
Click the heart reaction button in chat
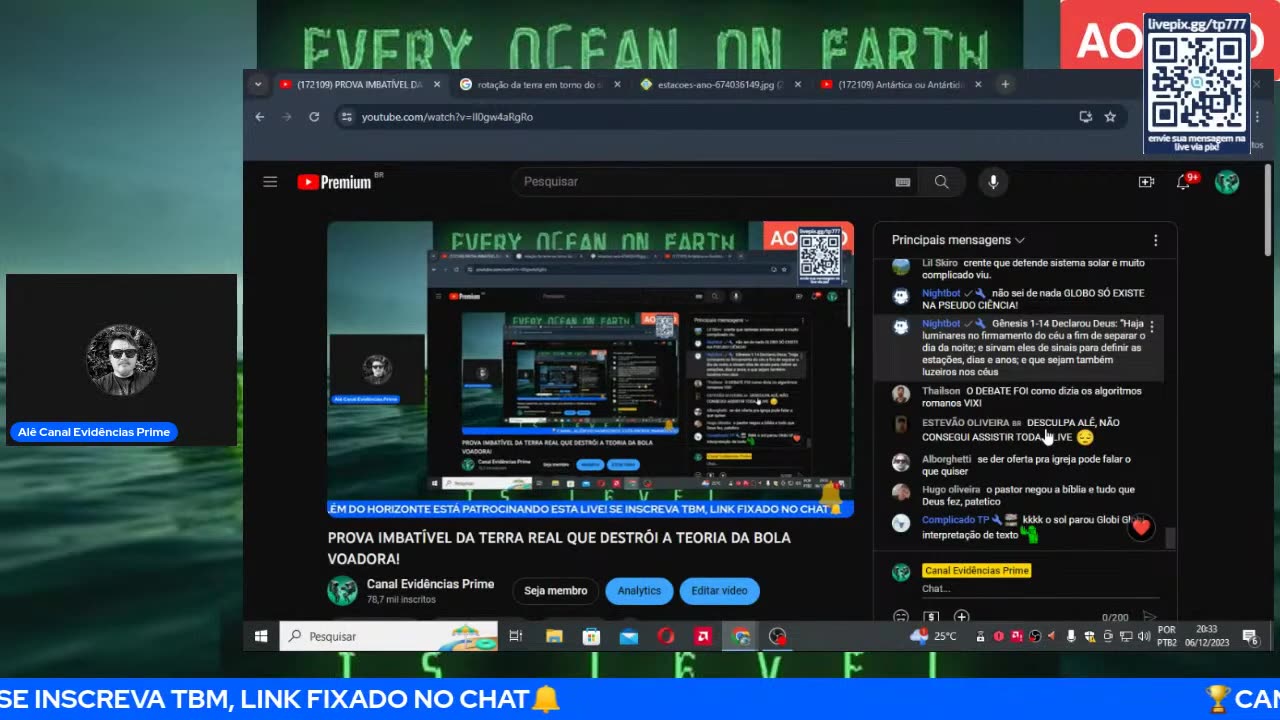1141,527
